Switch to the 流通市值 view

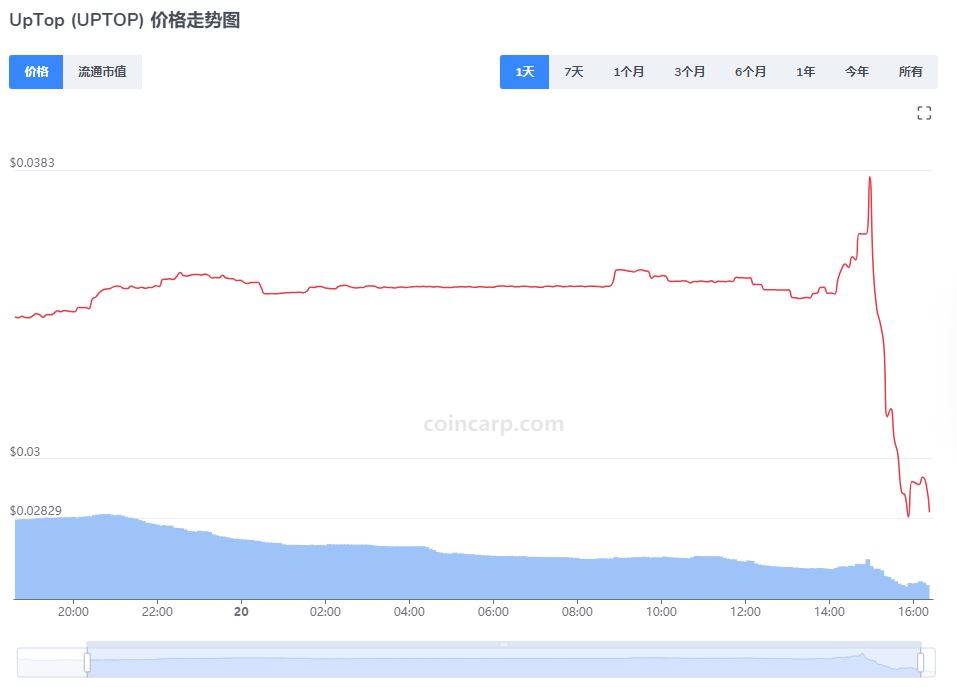click(103, 71)
